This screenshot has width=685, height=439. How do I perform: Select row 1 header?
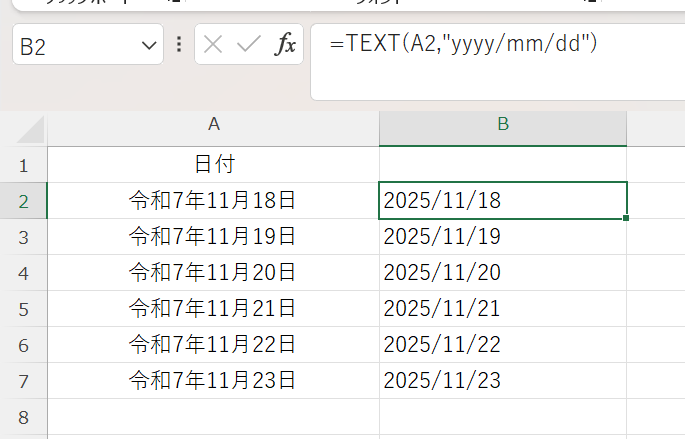tap(24, 164)
